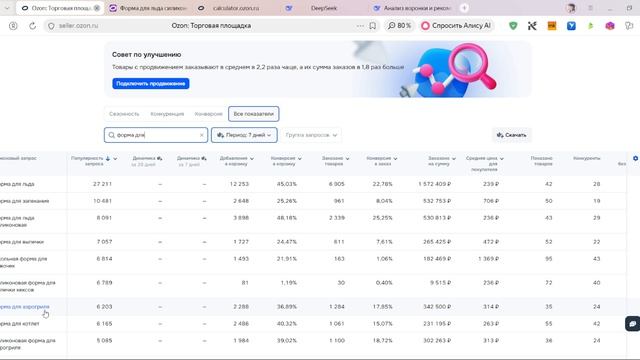Open the green arrow extension icon
640x360 pixels.
[591, 26]
